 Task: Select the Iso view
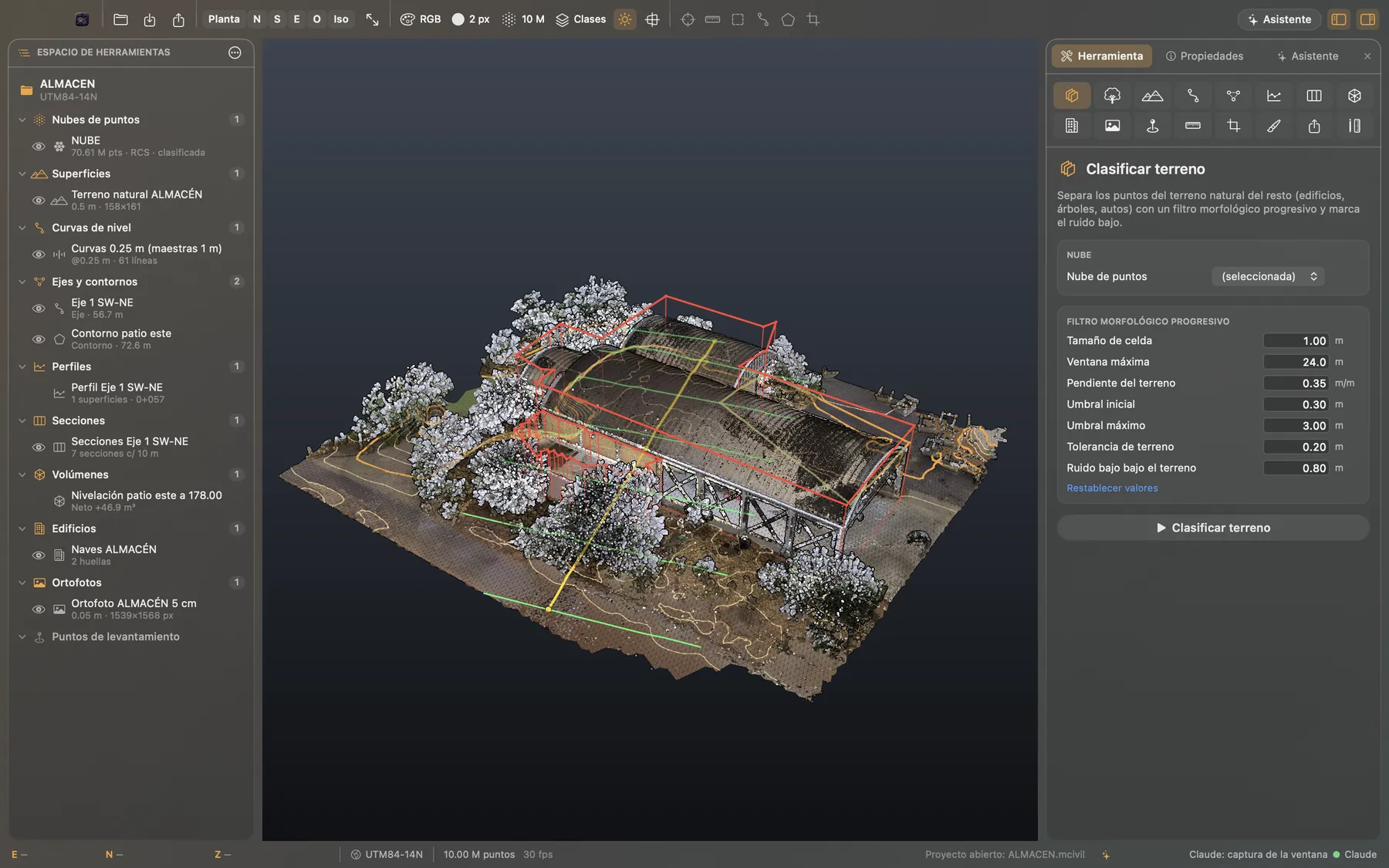[x=341, y=19]
